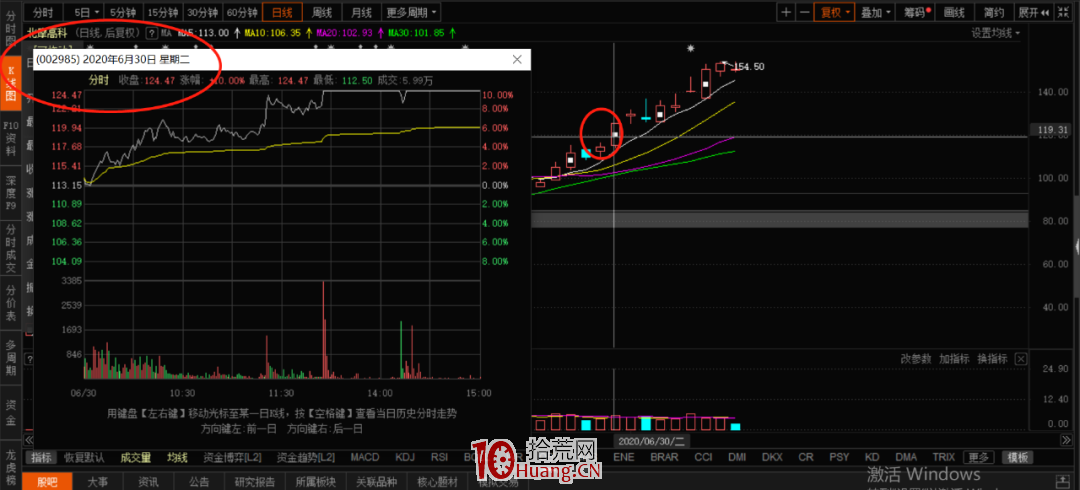The width and height of the screenshot is (1080, 490).
Task: Switch to 30分钟 period
Action: coord(202,12)
